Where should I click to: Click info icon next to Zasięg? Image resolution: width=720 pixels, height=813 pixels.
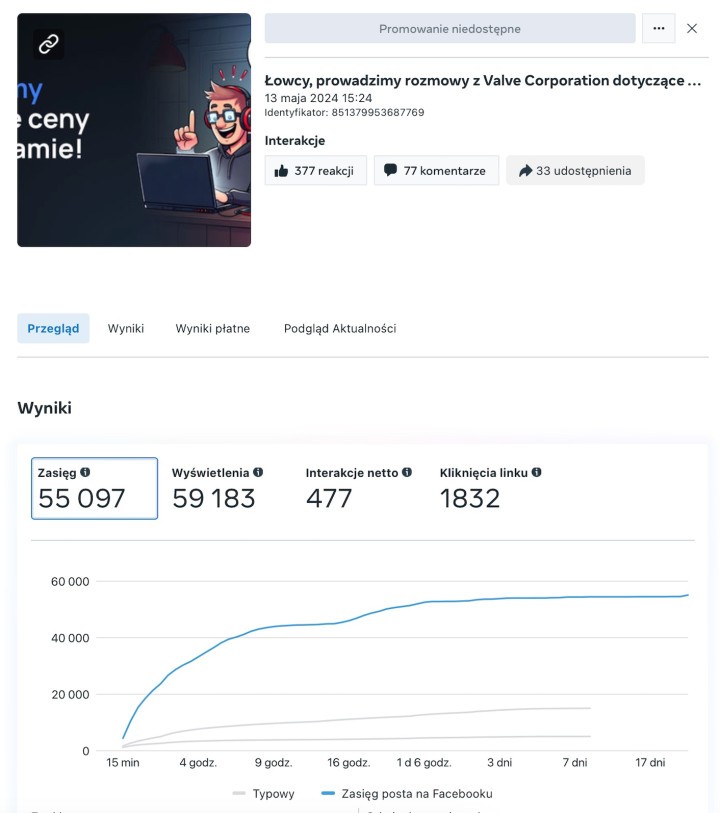(x=86, y=472)
